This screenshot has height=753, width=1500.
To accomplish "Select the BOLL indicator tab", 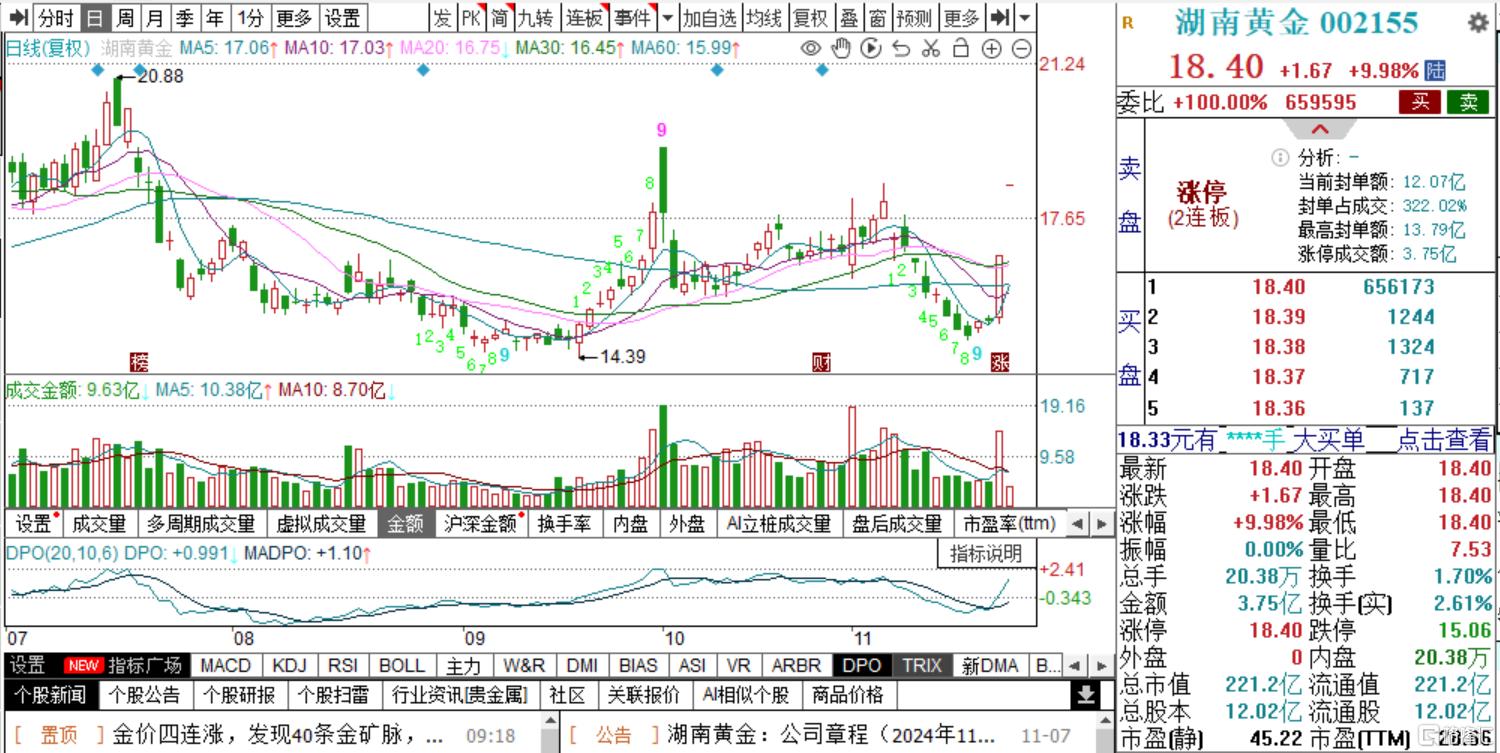I will tap(402, 665).
